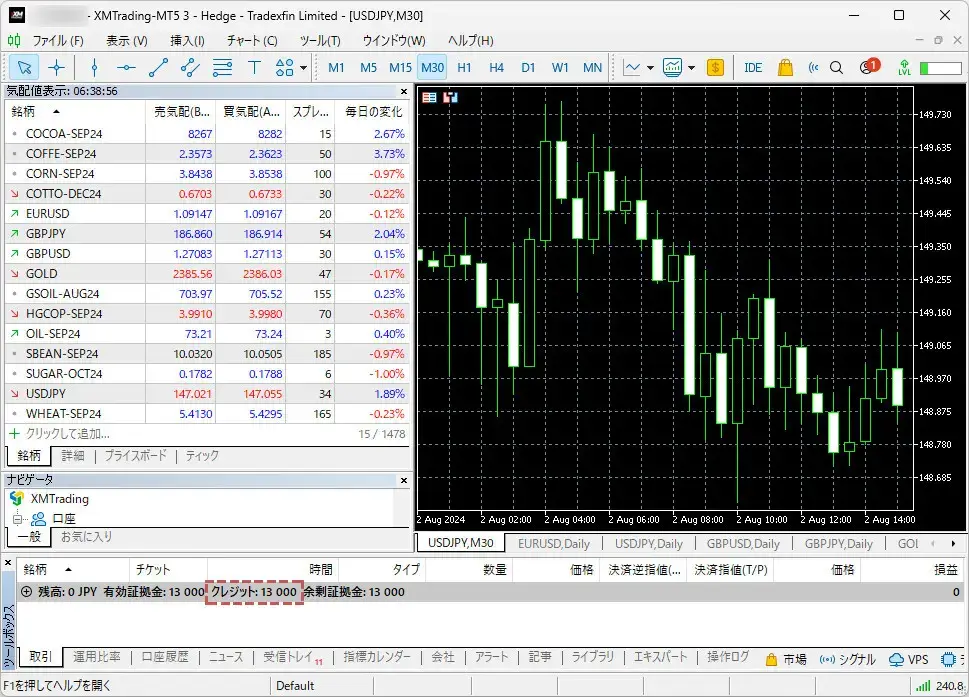Viewport: 969px width, 697px height.
Task: Open the Market shopping bag icon
Action: coord(785,67)
